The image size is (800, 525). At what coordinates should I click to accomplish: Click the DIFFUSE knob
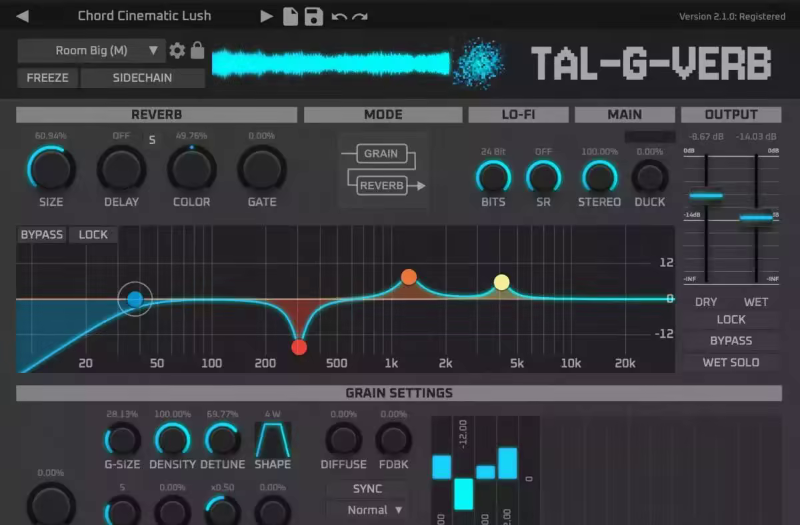343,440
